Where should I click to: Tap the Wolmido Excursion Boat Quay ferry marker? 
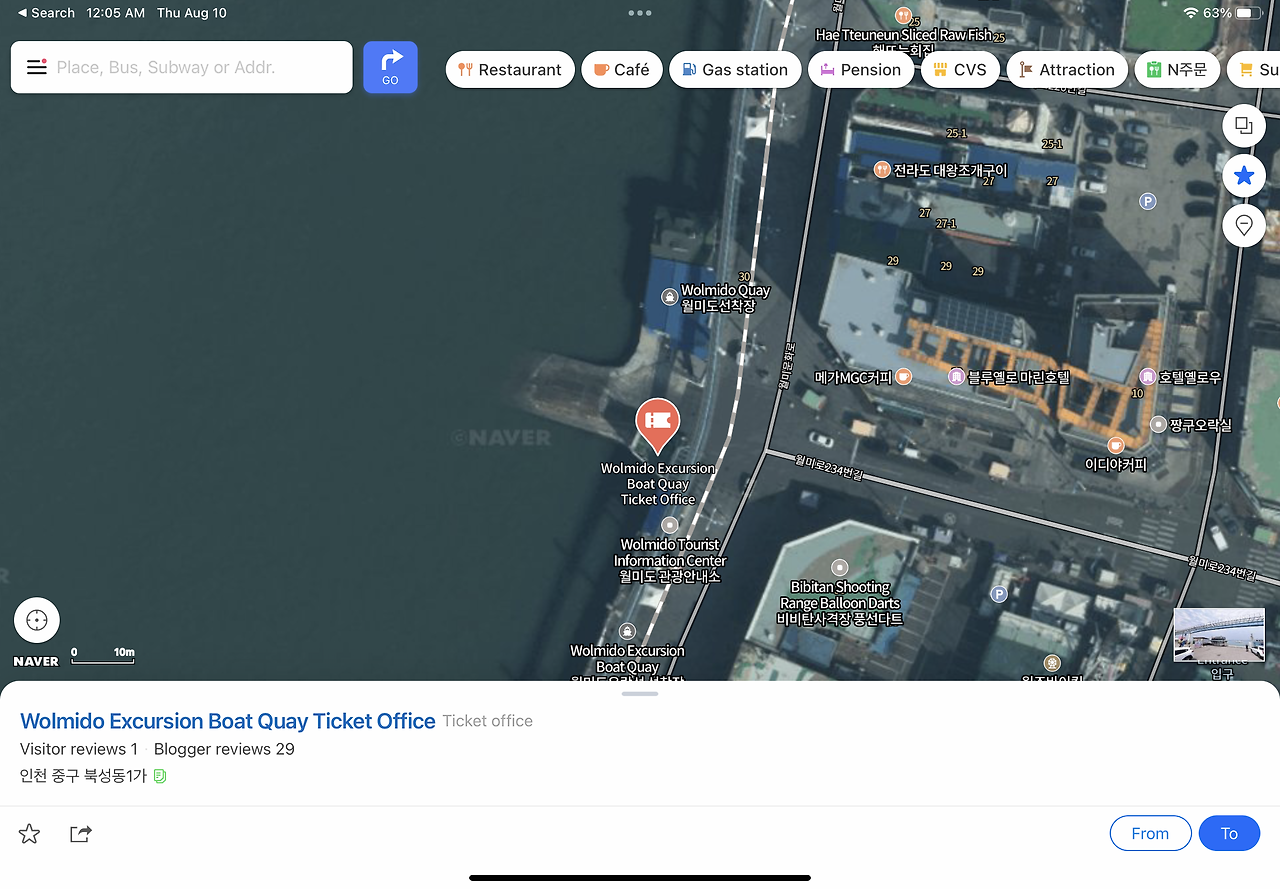click(x=627, y=631)
